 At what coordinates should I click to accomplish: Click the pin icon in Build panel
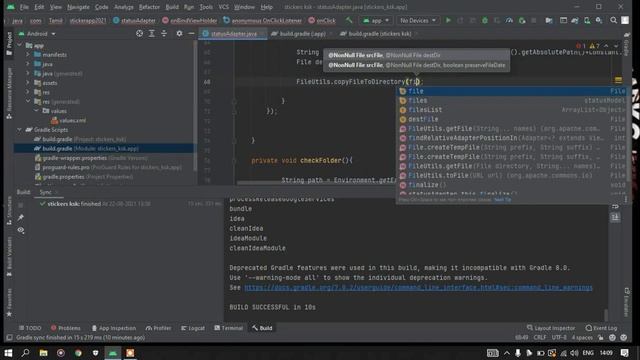pyautogui.click(x=20, y=218)
